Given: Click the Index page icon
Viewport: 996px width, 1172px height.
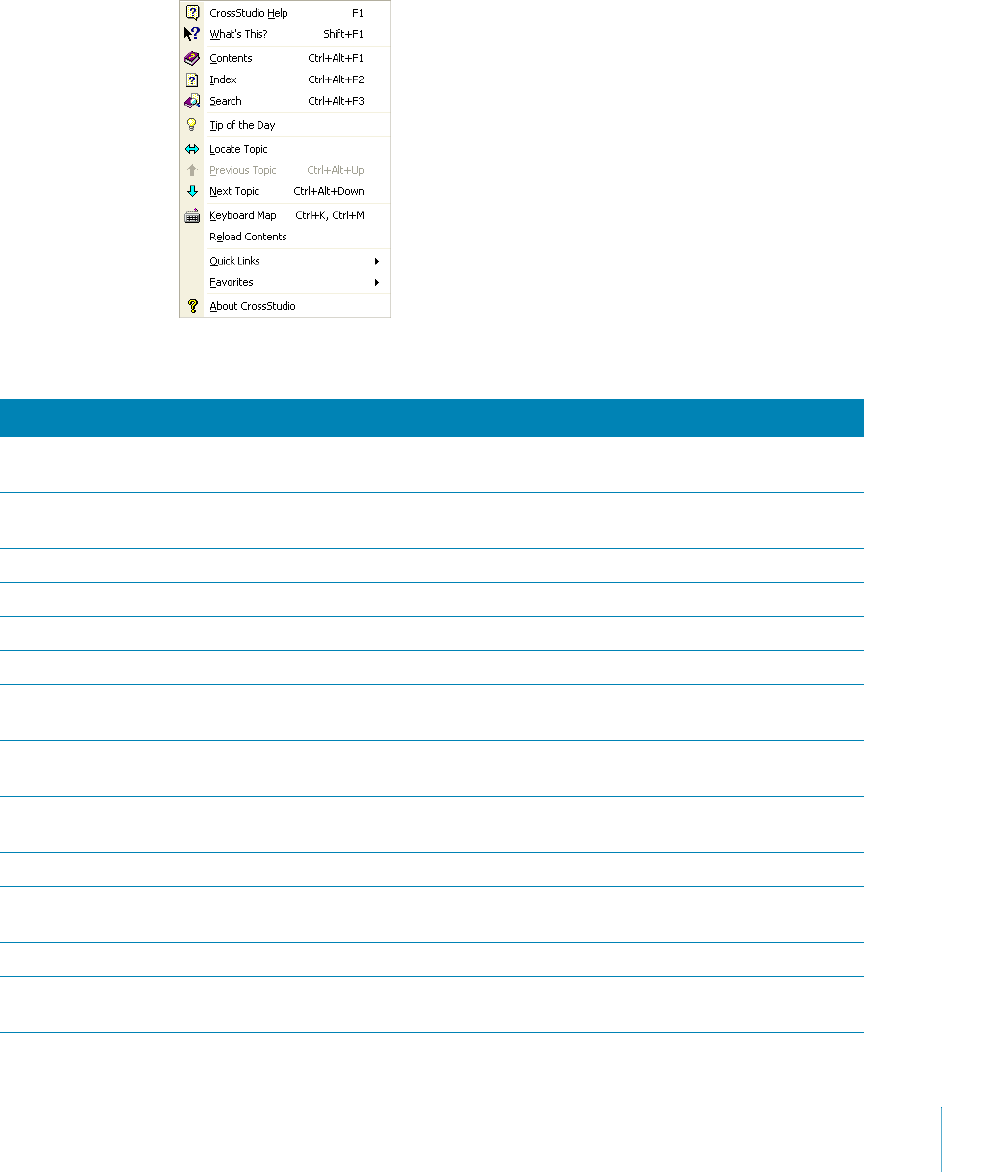Looking at the screenshot, I should pyautogui.click(x=192, y=80).
